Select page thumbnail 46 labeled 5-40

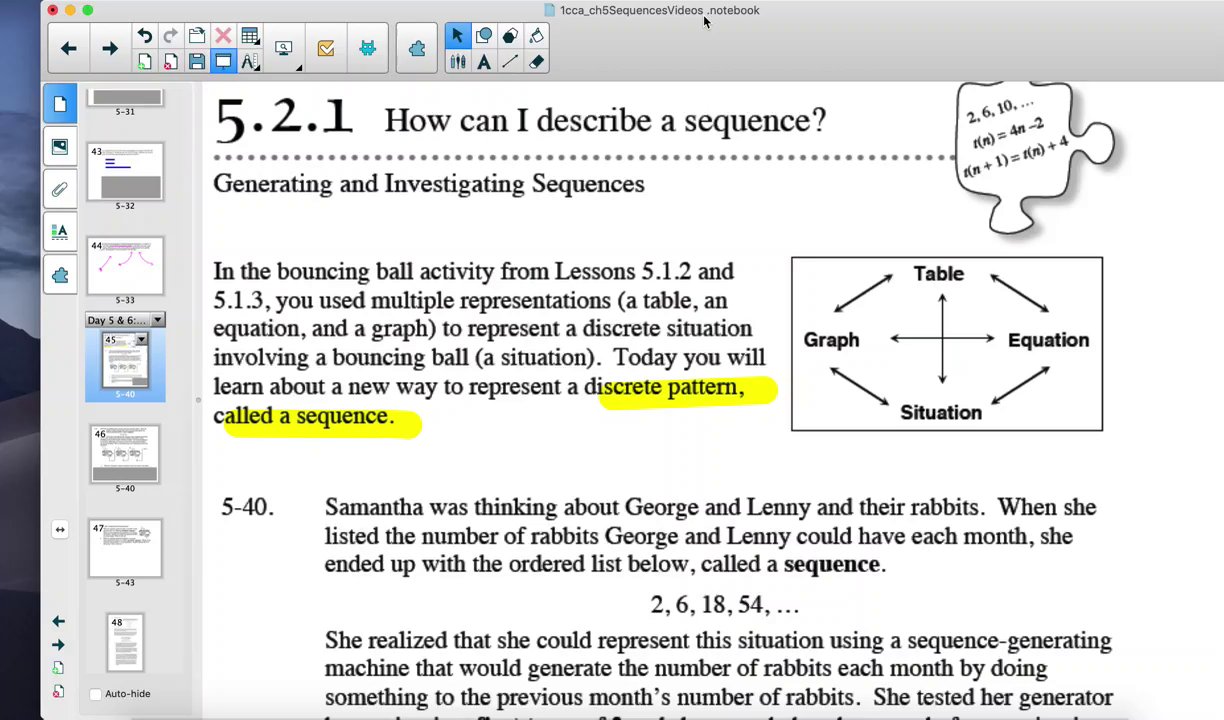pos(125,454)
